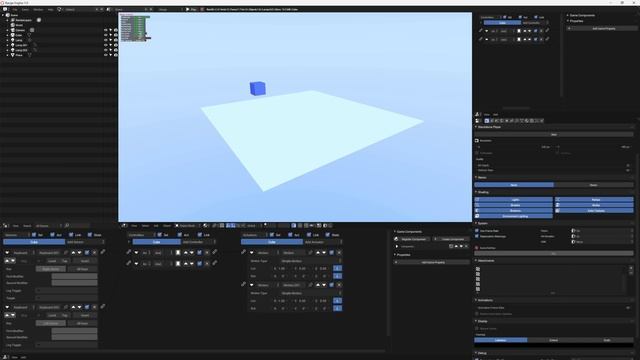The image size is (640, 360).
Task: Open the Window menu
Action: 38,9
